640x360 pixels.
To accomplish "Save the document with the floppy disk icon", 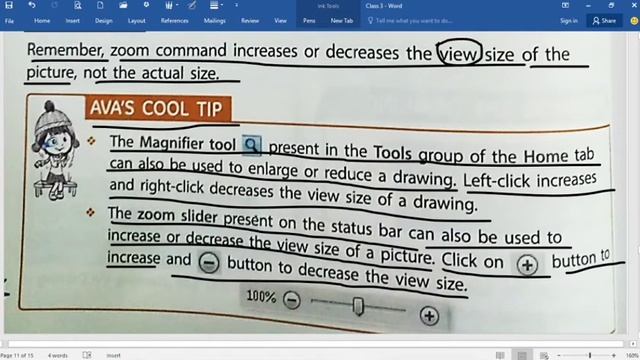I will [x=9, y=5].
